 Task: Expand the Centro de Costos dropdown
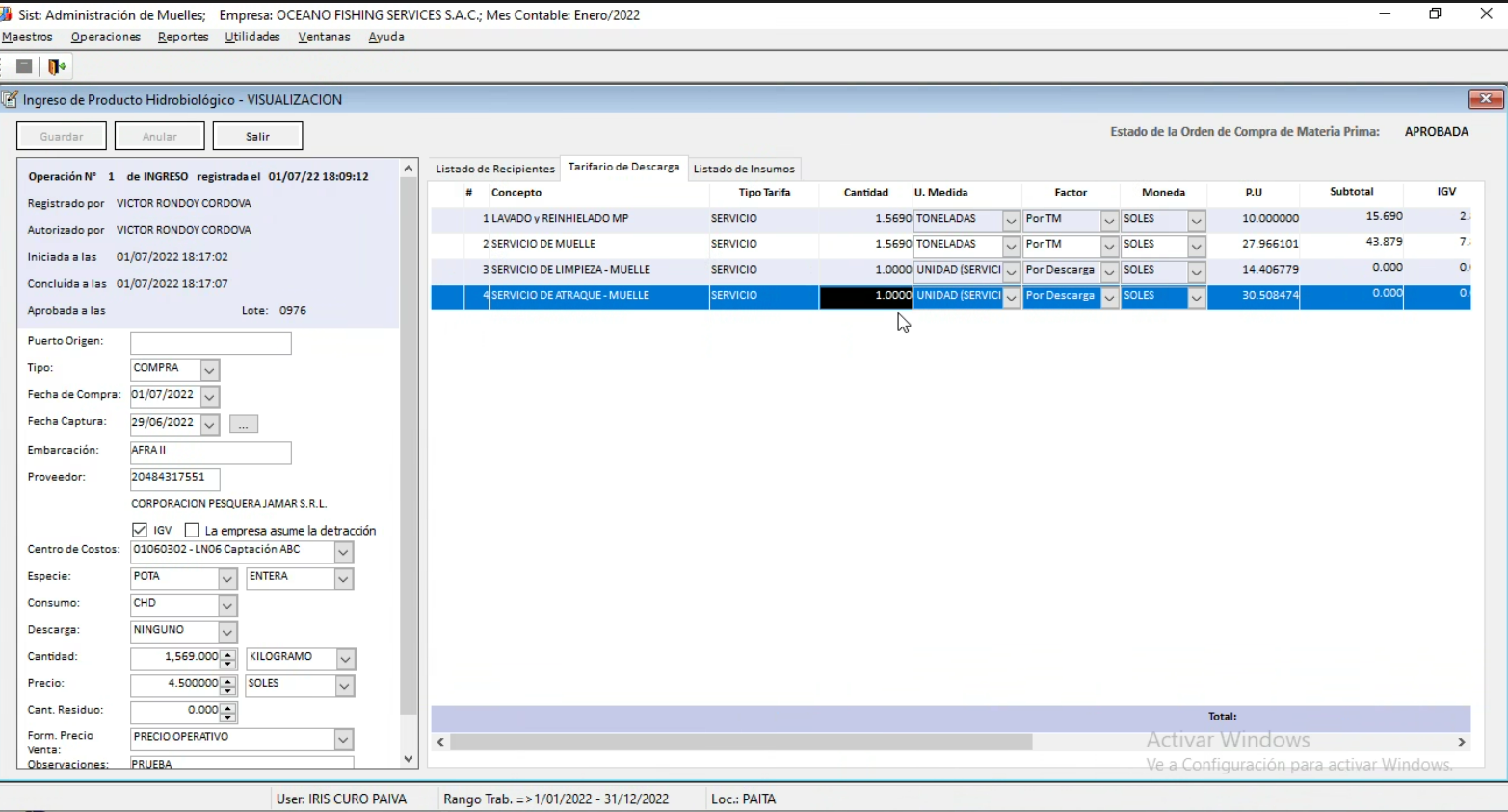343,552
